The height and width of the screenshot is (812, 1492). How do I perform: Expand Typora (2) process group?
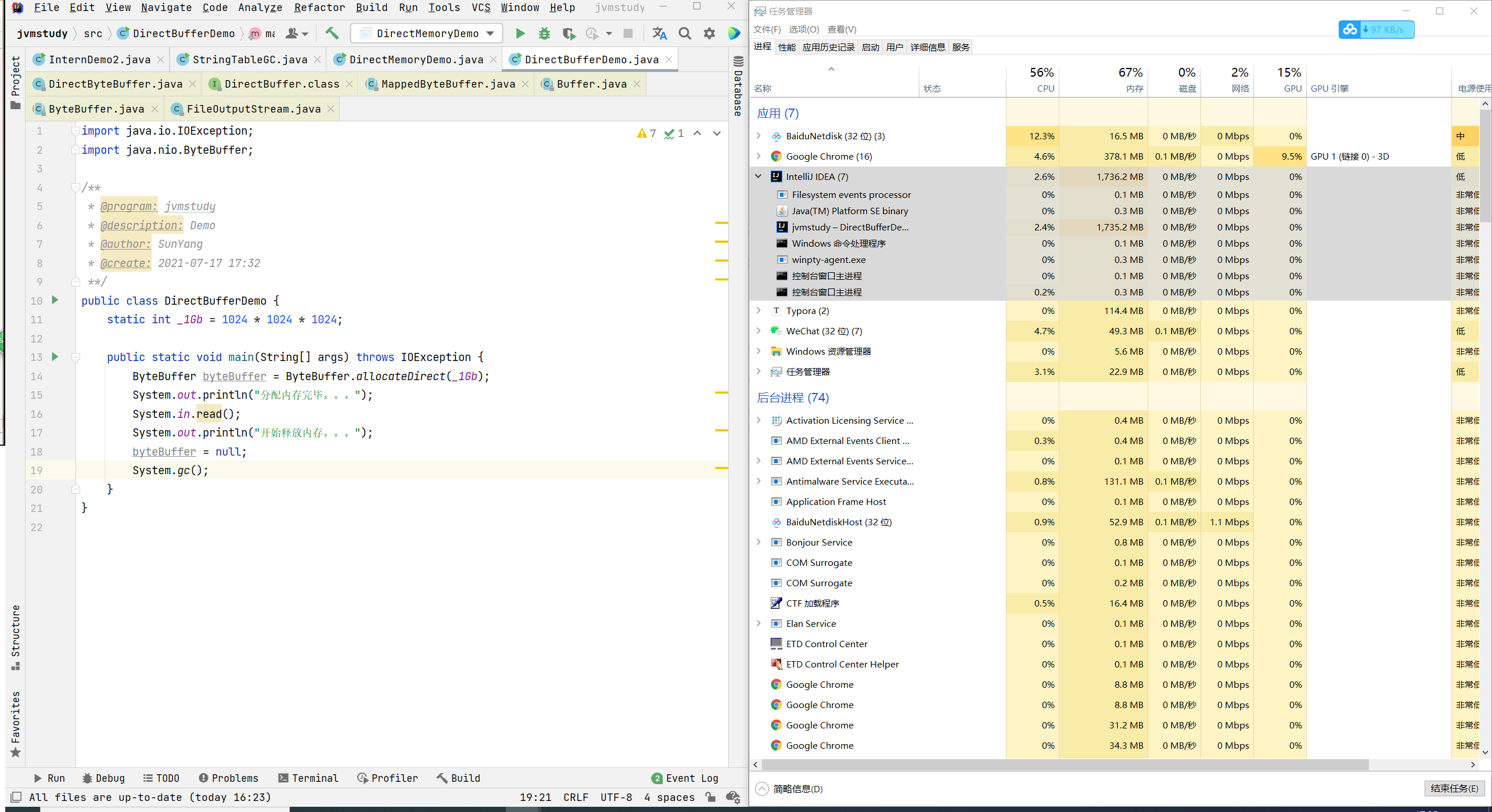click(758, 311)
